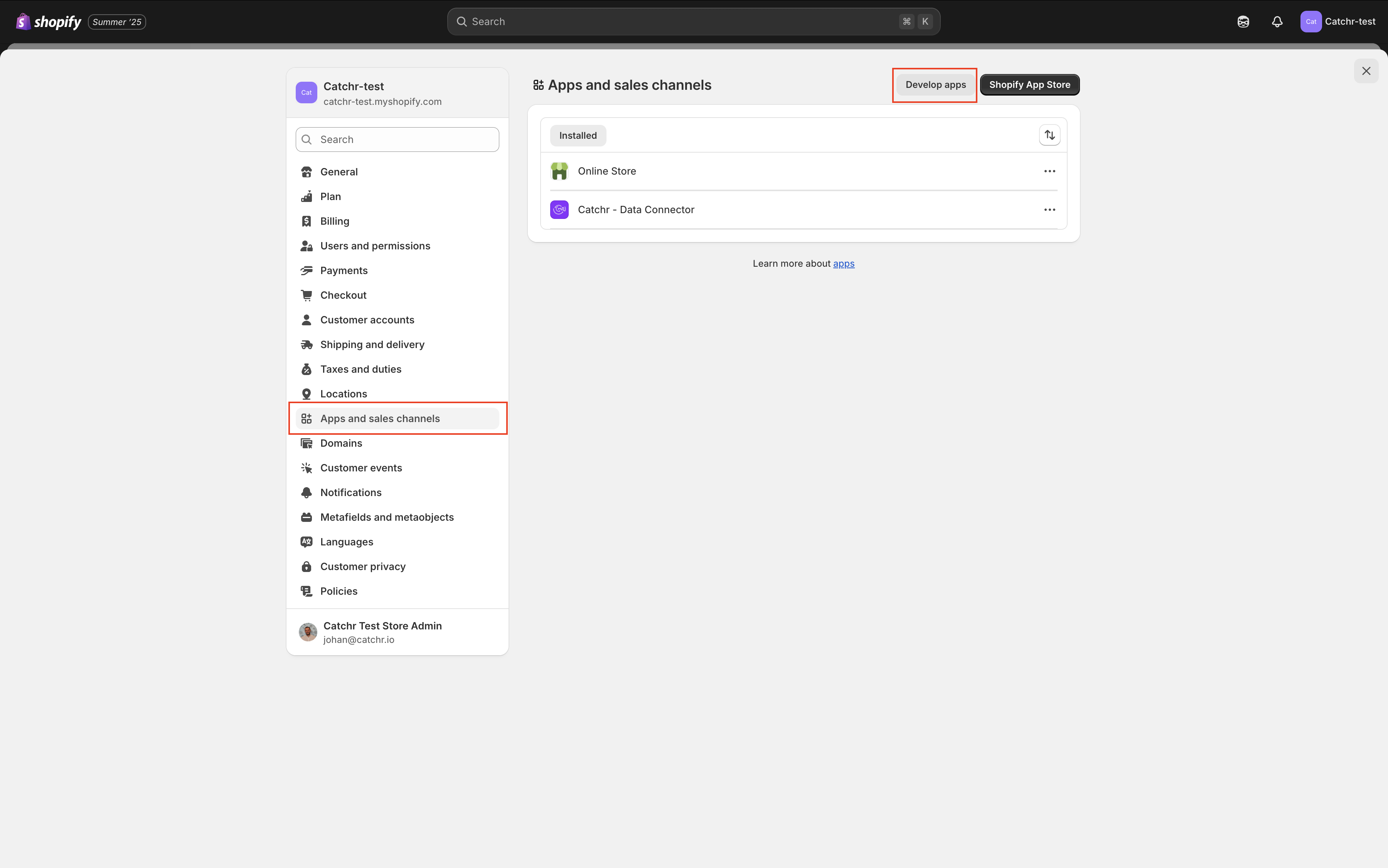Click the Summer '25 edition badge
The image size is (1388, 868).
(116, 22)
